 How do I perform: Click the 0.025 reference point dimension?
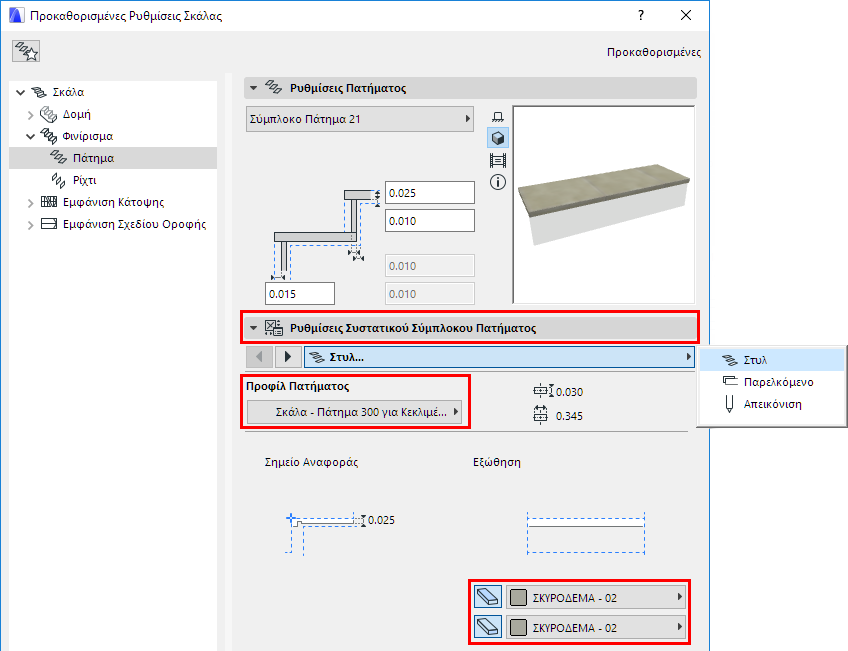[x=381, y=520]
